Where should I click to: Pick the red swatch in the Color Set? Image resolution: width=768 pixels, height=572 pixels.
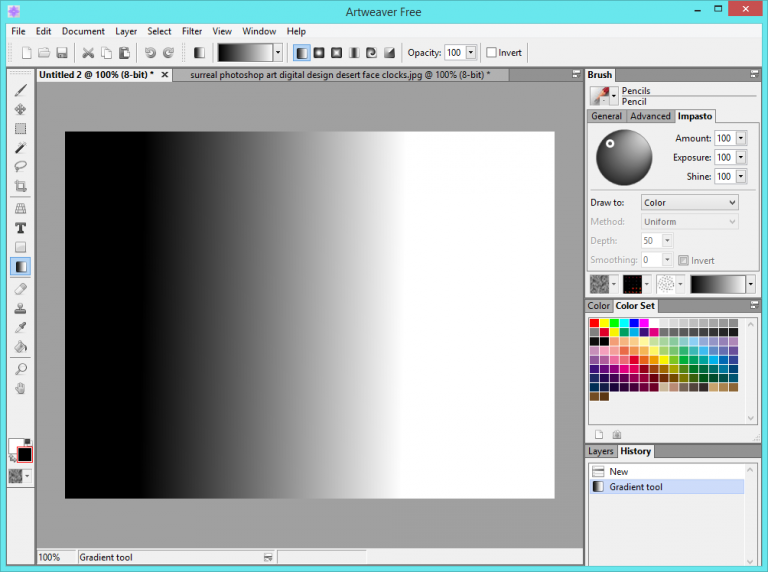(x=594, y=323)
